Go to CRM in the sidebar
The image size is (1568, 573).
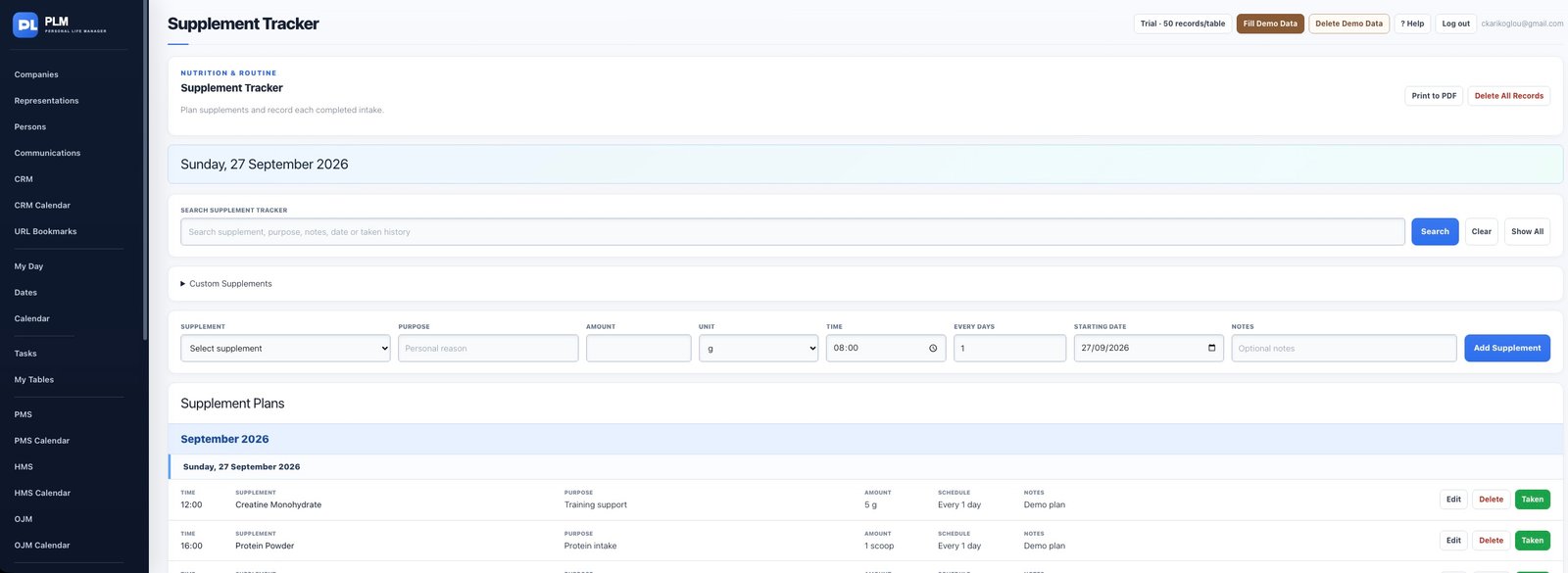[x=24, y=179]
